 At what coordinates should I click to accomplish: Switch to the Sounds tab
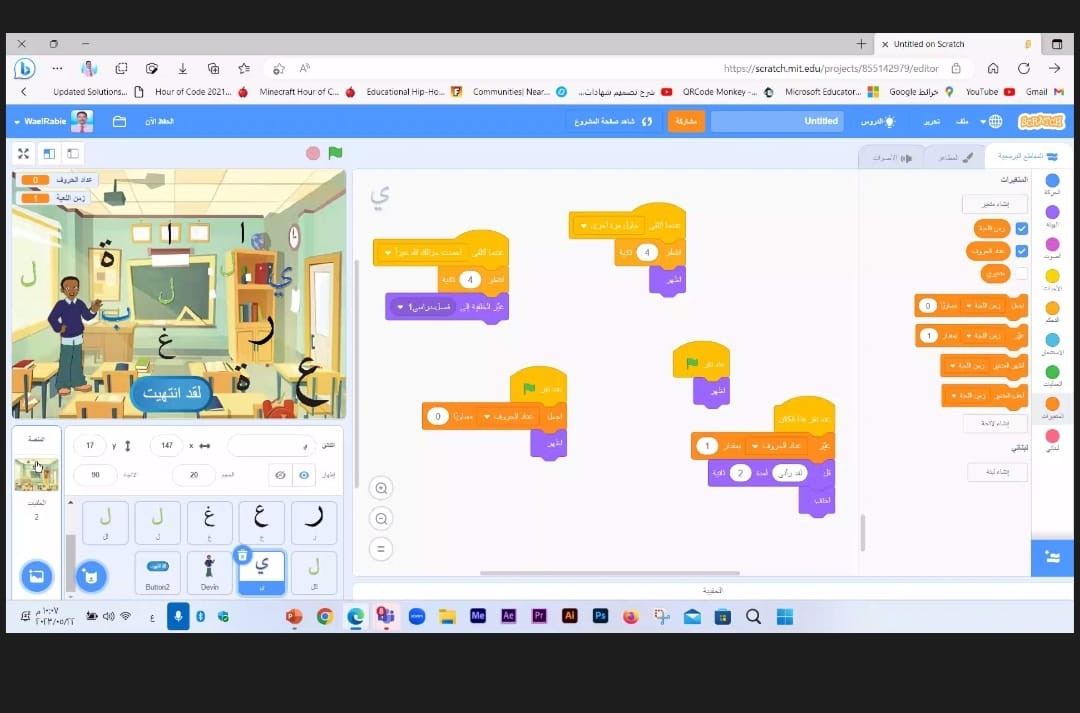(x=891, y=158)
